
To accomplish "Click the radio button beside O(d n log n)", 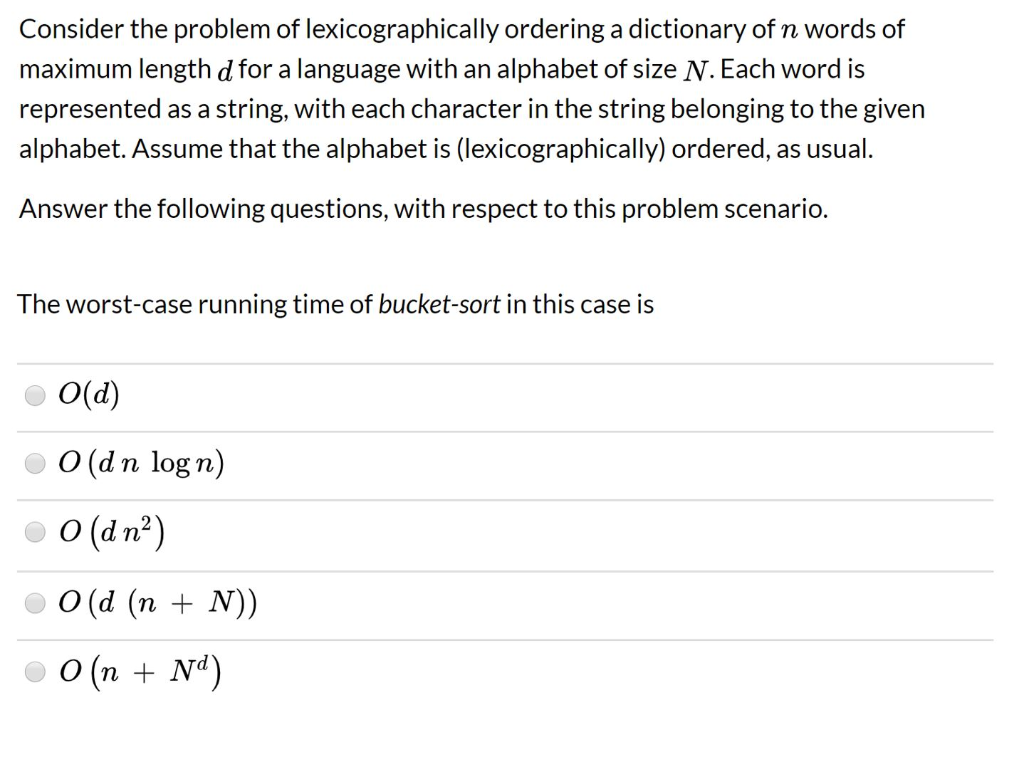I will (x=35, y=463).
